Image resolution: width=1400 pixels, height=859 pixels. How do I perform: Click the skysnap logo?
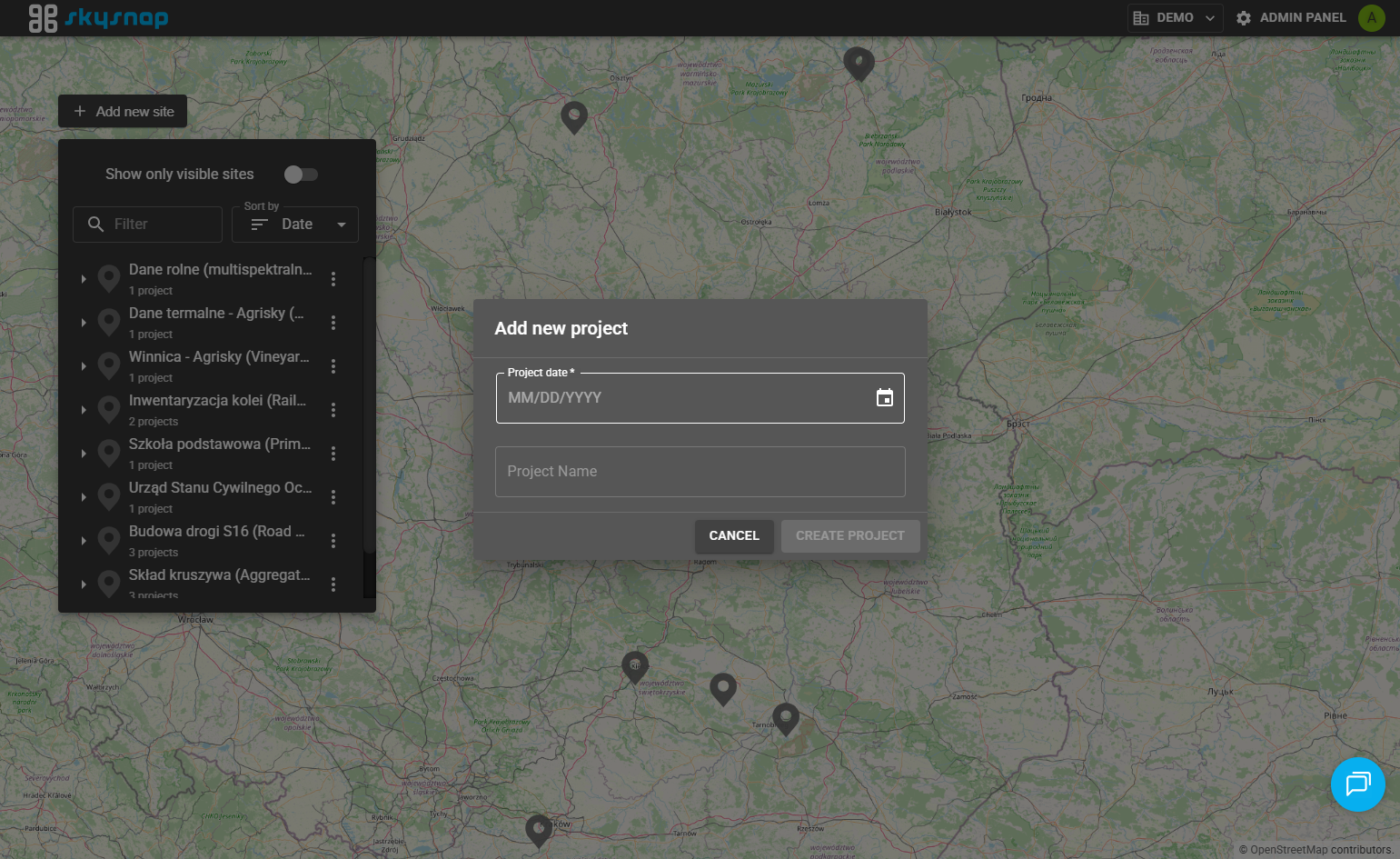98,17
